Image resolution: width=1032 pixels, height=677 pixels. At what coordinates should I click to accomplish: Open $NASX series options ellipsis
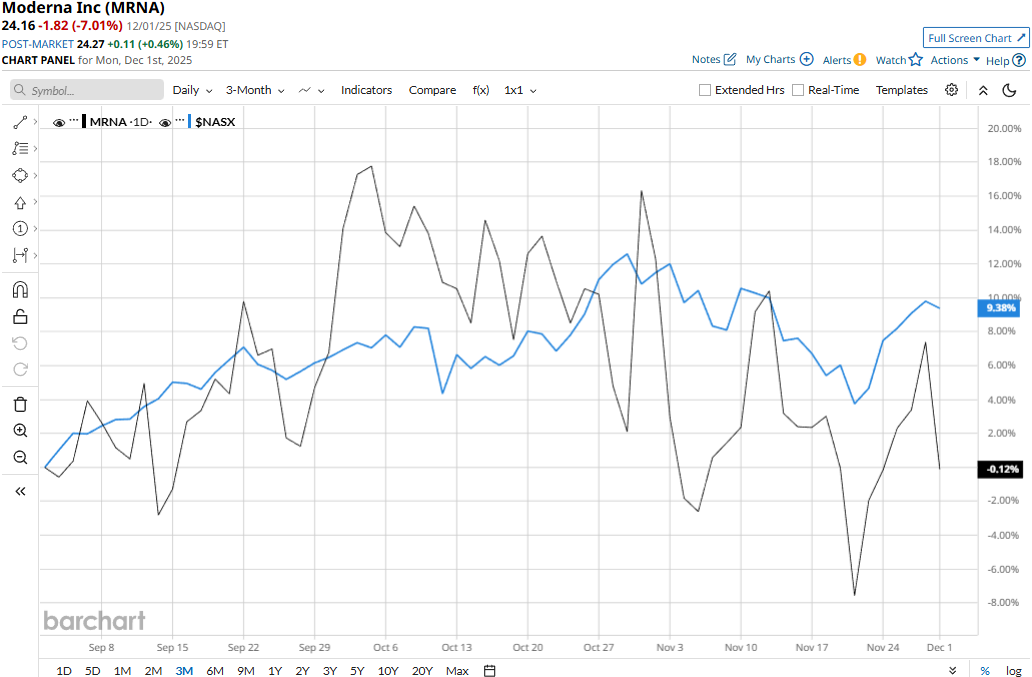click(x=180, y=120)
